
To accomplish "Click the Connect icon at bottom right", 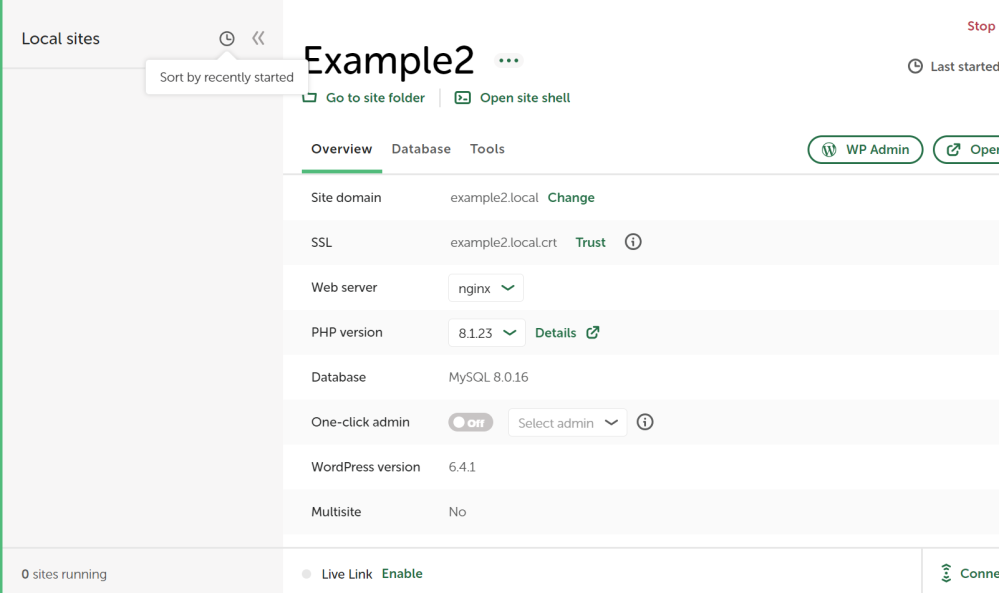I will pyautogui.click(x=946, y=573).
